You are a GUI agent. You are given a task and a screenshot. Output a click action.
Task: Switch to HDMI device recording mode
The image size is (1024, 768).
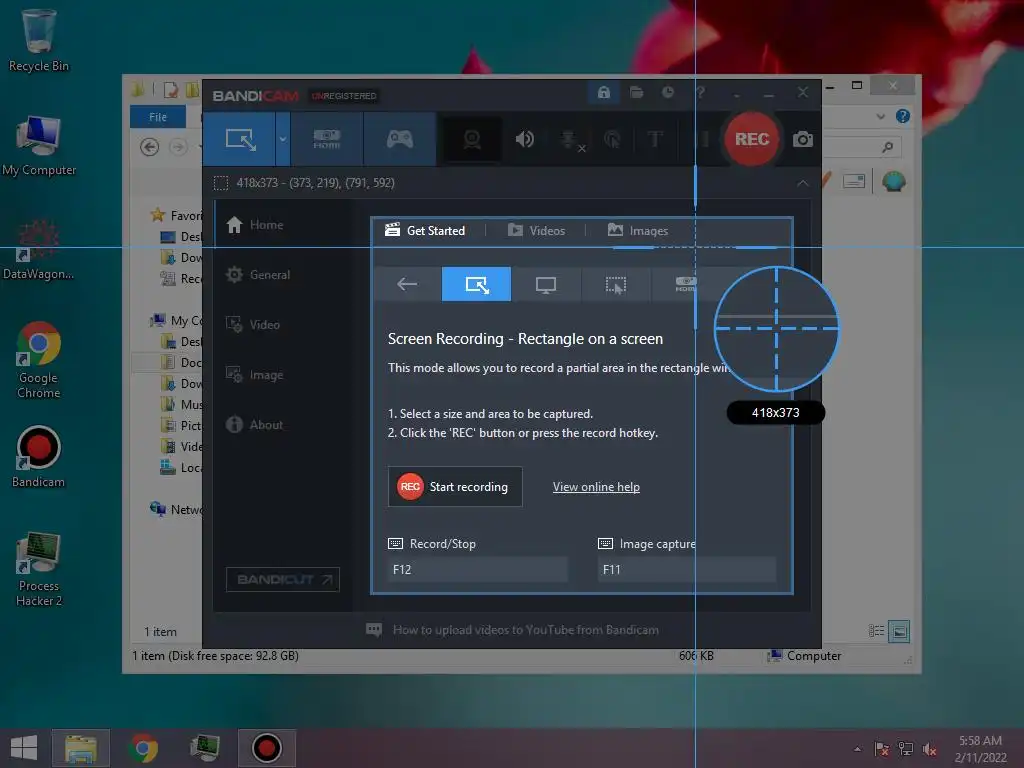click(x=327, y=139)
